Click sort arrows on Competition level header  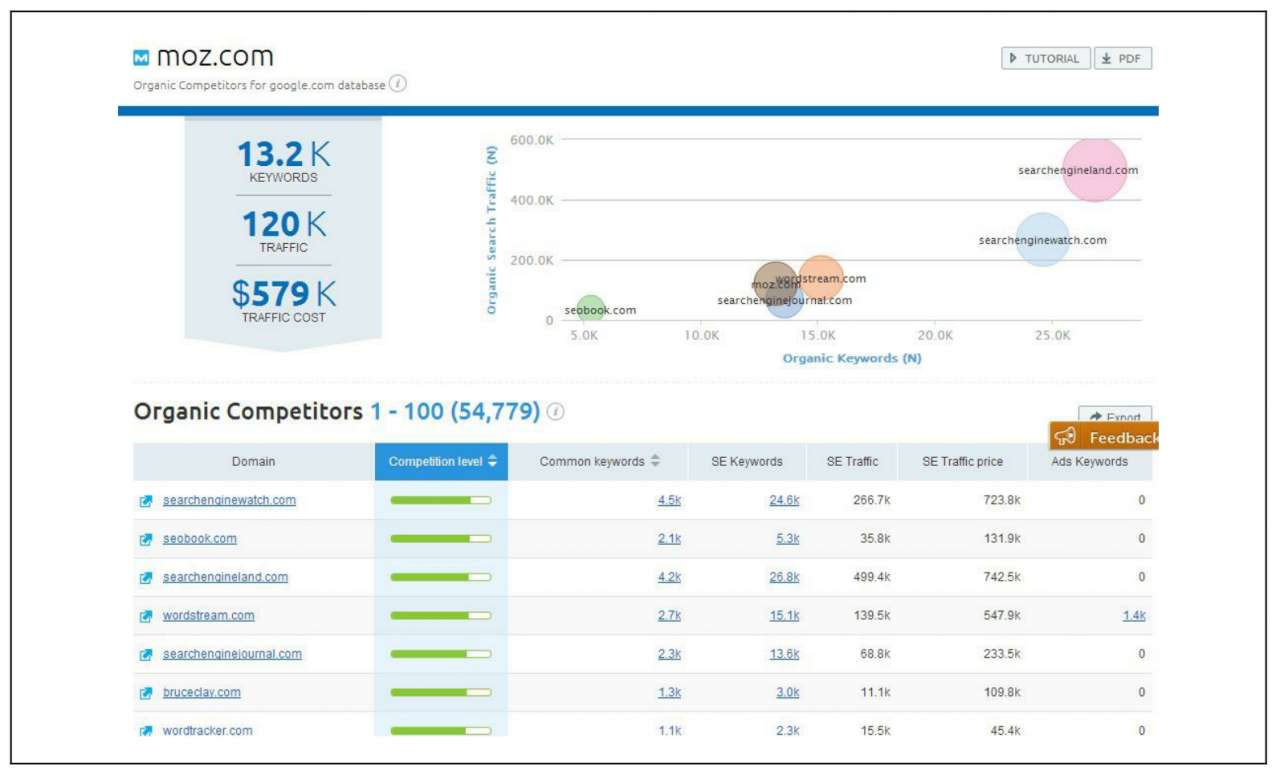492,462
